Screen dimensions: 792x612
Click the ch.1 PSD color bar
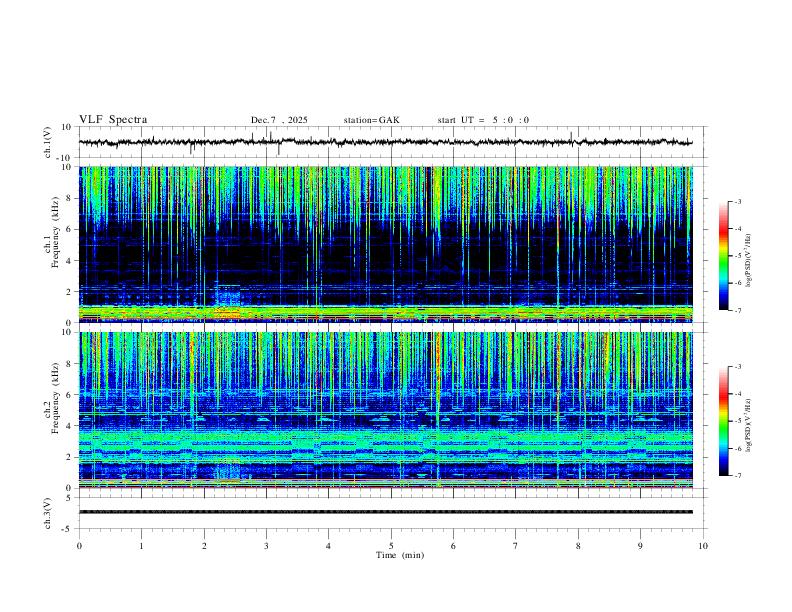(724, 256)
